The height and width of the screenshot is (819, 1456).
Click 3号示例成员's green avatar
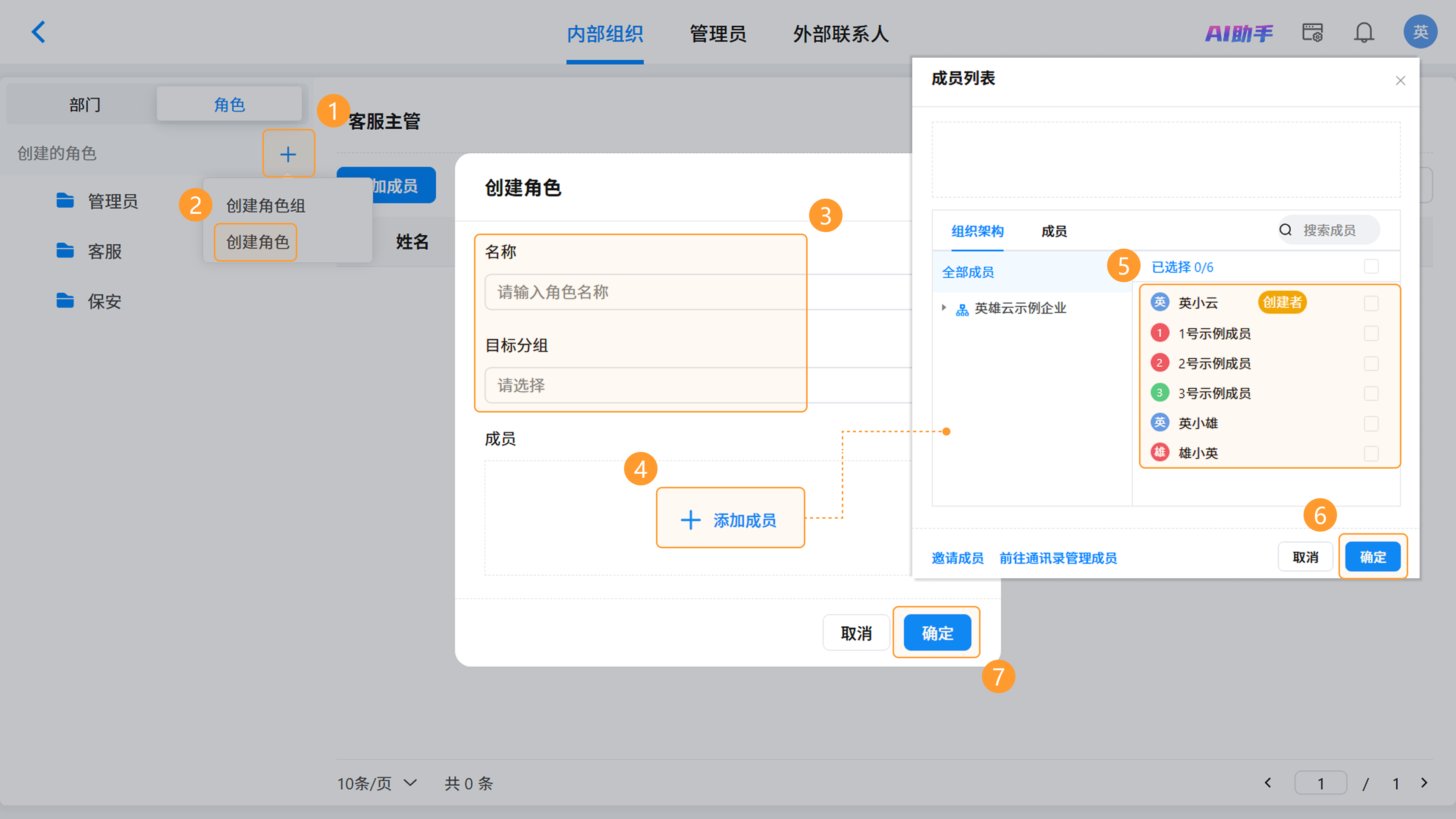1160,392
